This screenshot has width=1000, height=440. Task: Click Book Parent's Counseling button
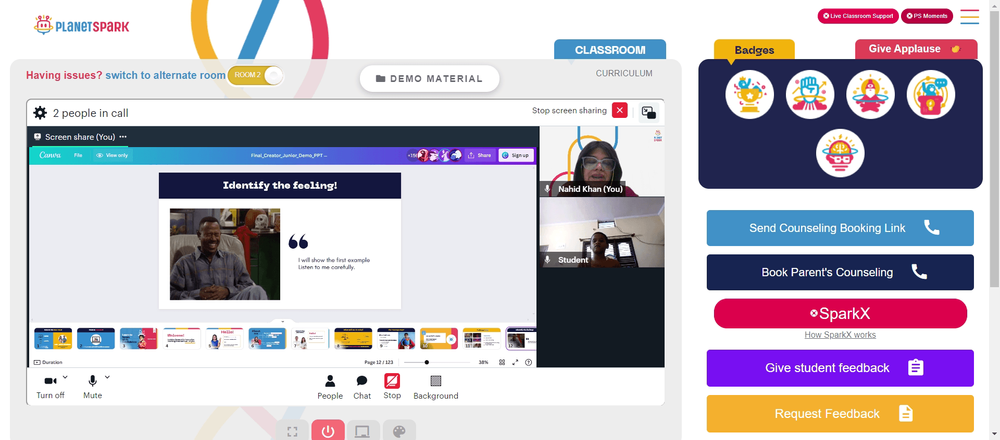tap(840, 272)
